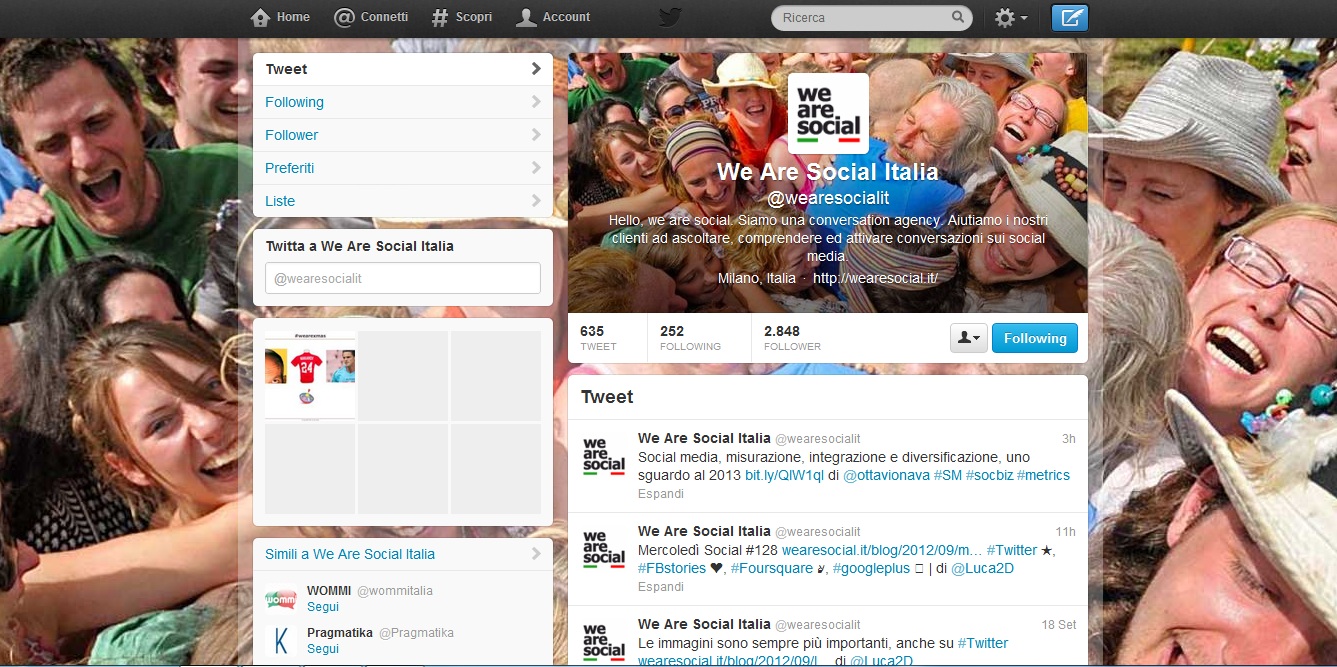The image size is (1337, 667).
Task: Select Preferiti in the sidebar
Action: point(402,168)
